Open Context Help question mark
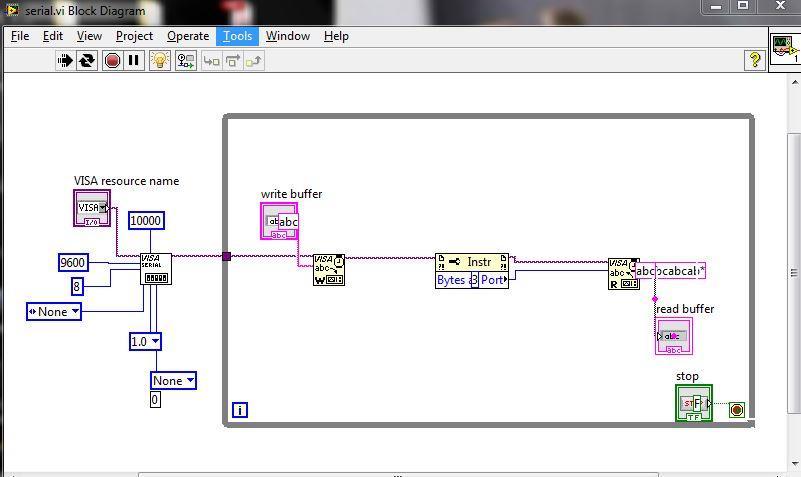The image size is (801, 477). click(755, 60)
